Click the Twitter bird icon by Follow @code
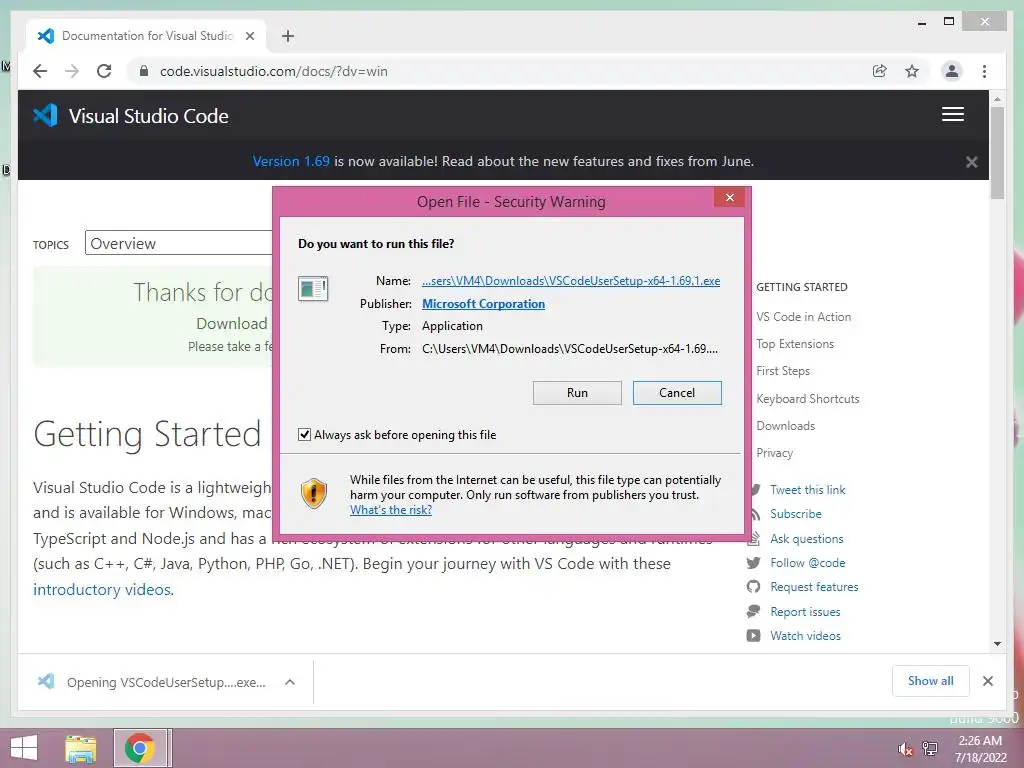This screenshot has height=768, width=1024. pyautogui.click(x=753, y=562)
